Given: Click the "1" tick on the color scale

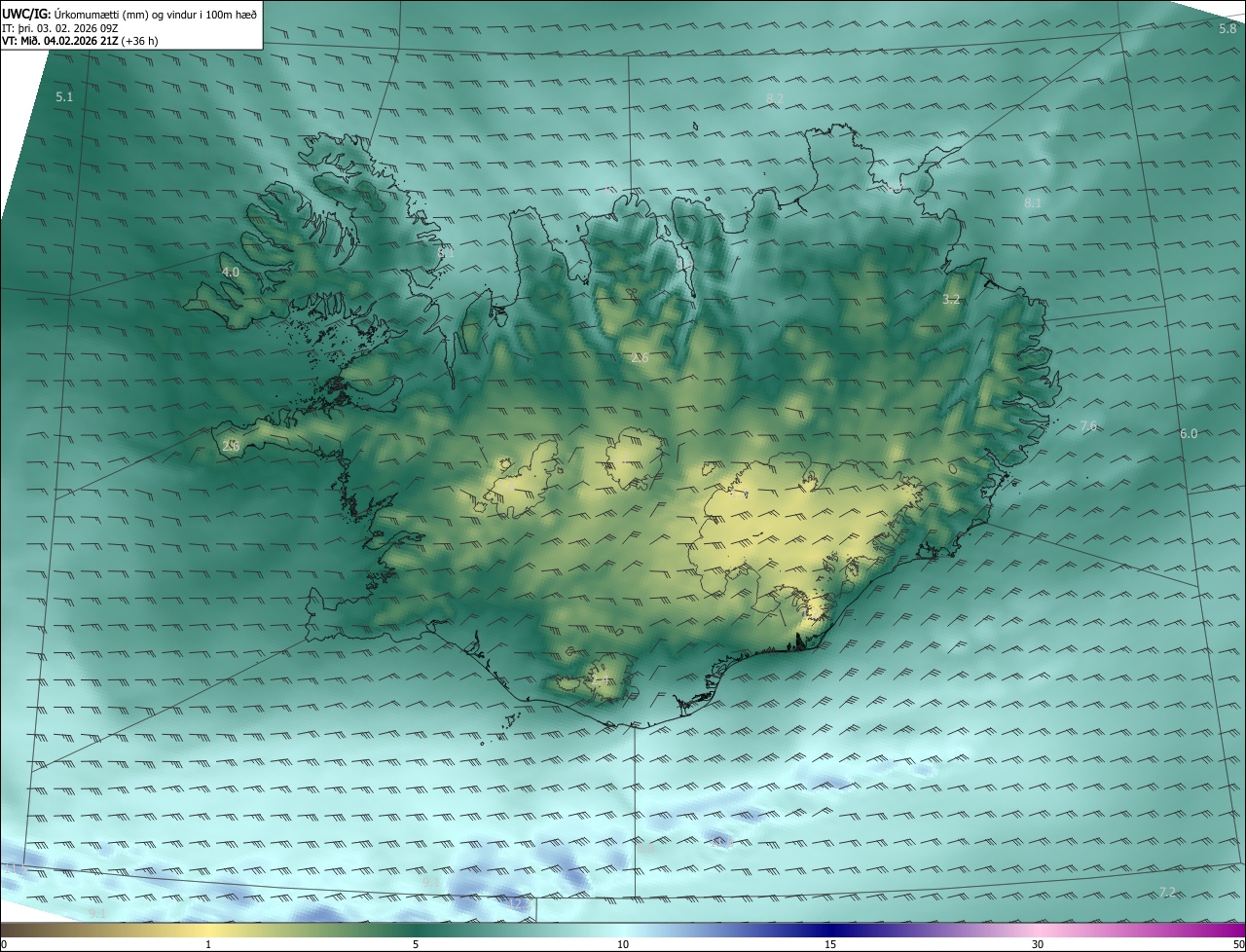Looking at the screenshot, I should pos(208,944).
